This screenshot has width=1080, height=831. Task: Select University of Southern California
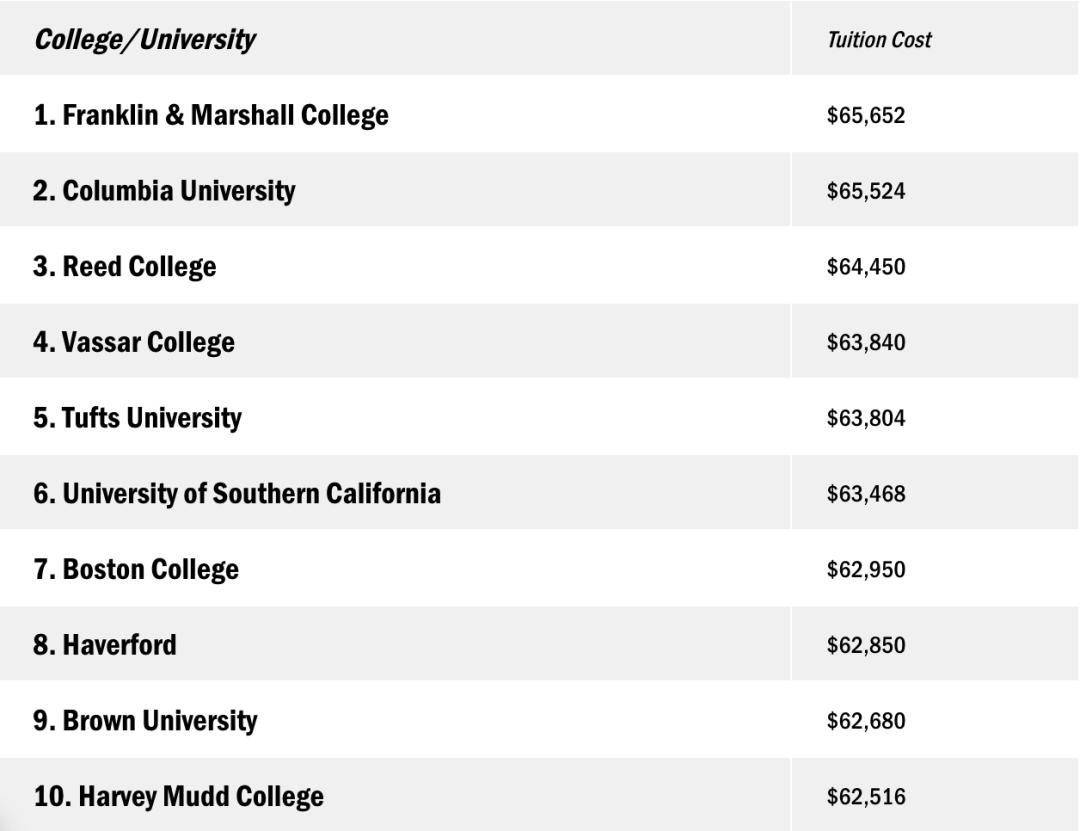[x=237, y=494]
